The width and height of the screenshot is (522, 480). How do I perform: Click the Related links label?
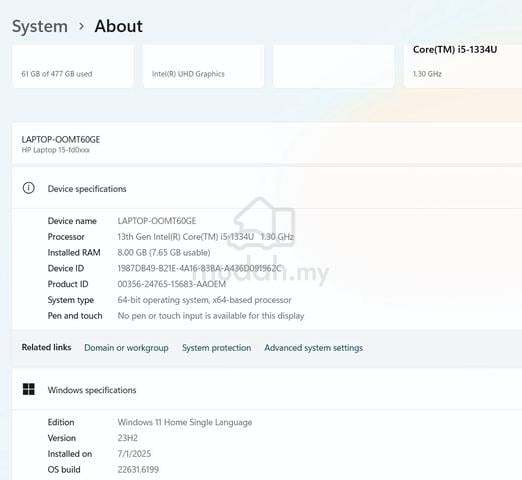pos(46,347)
